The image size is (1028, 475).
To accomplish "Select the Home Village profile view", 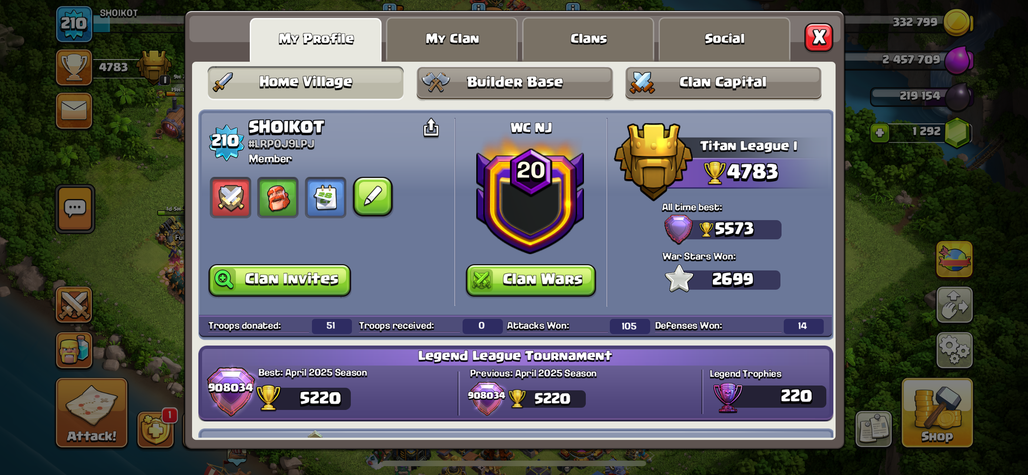I will point(306,83).
